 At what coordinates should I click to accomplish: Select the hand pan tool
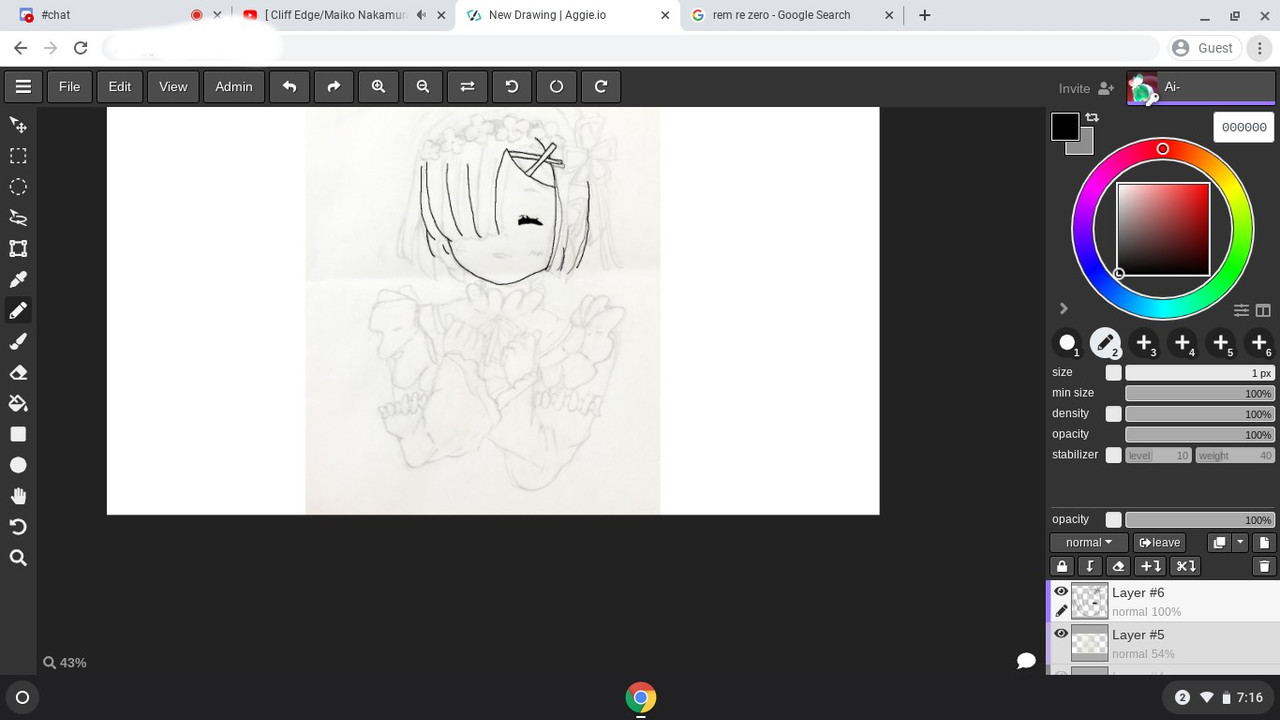tap(18, 496)
